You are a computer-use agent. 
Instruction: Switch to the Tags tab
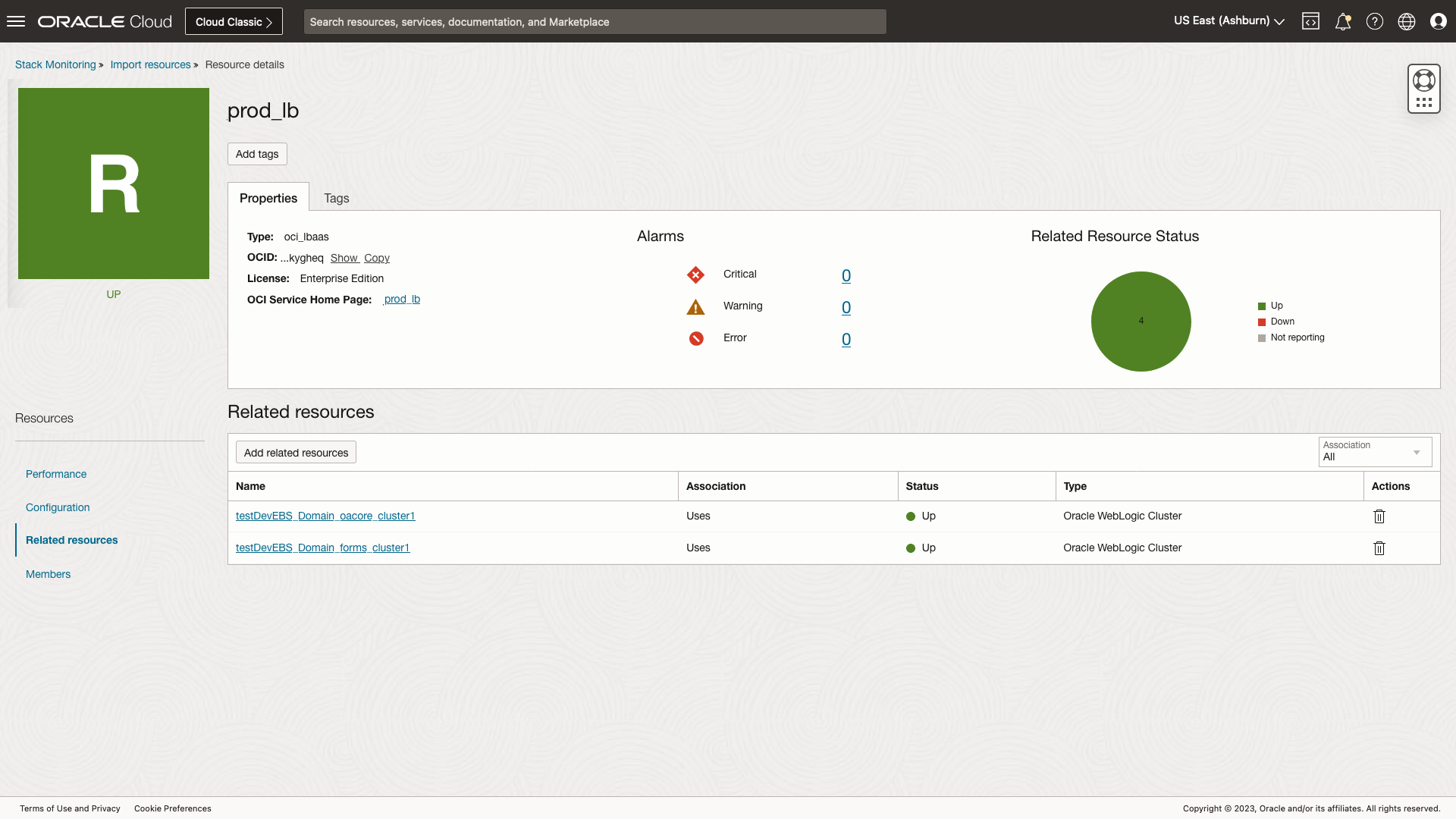tap(336, 198)
